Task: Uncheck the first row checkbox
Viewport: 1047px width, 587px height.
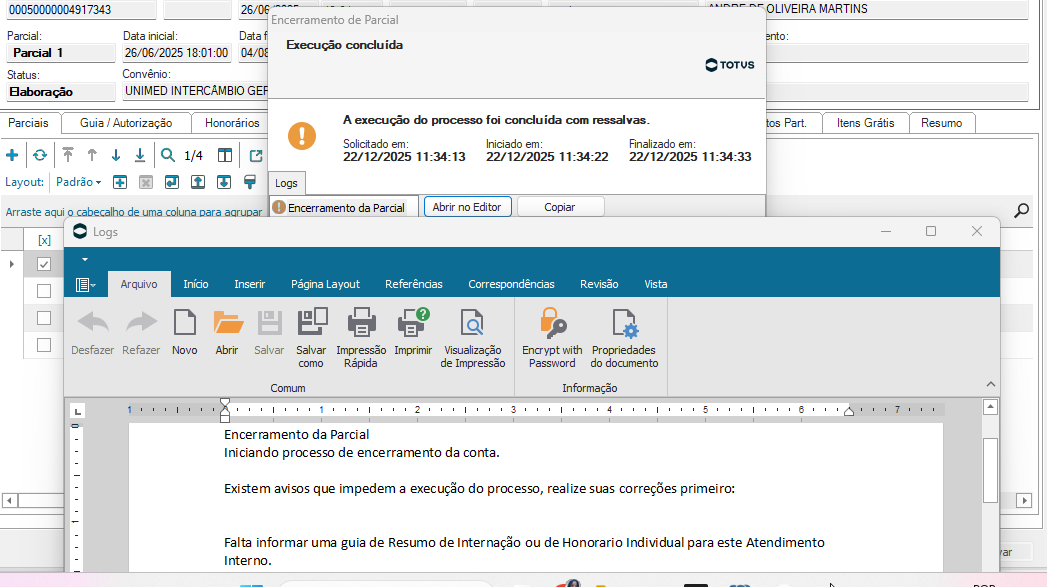Action: (44, 264)
